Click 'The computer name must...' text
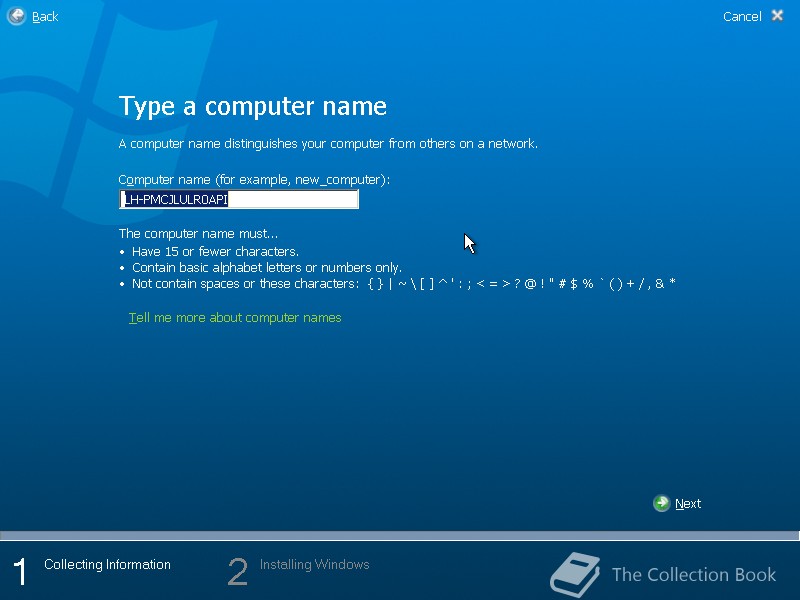The height and width of the screenshot is (600, 800). (198, 234)
